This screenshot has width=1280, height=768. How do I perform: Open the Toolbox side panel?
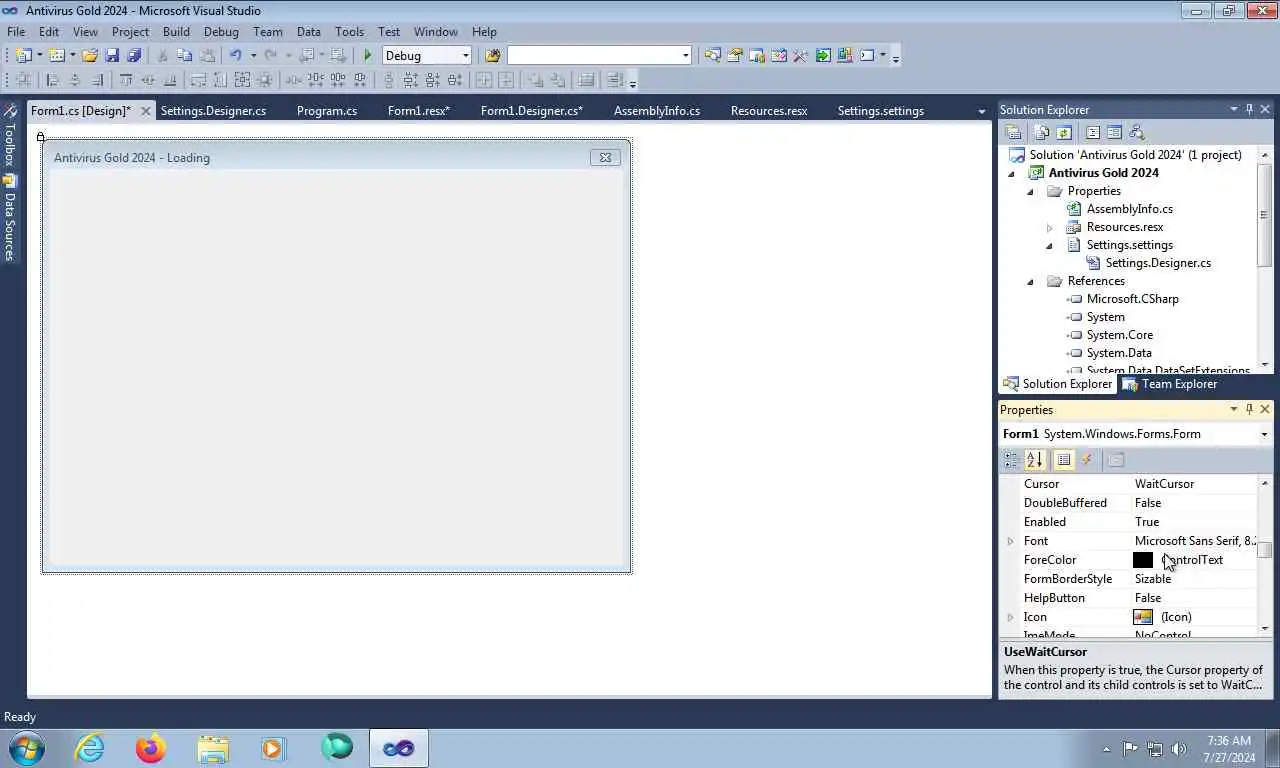tap(9, 134)
